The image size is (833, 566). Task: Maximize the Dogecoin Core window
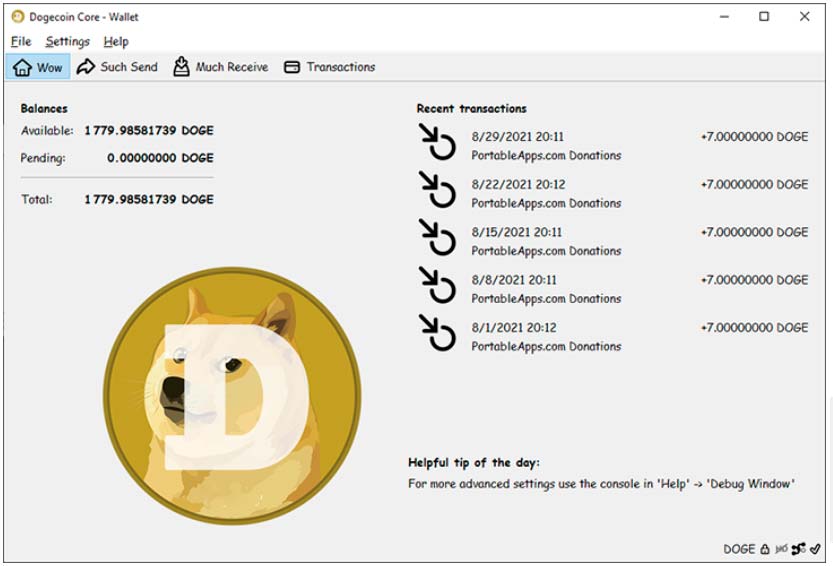point(764,17)
